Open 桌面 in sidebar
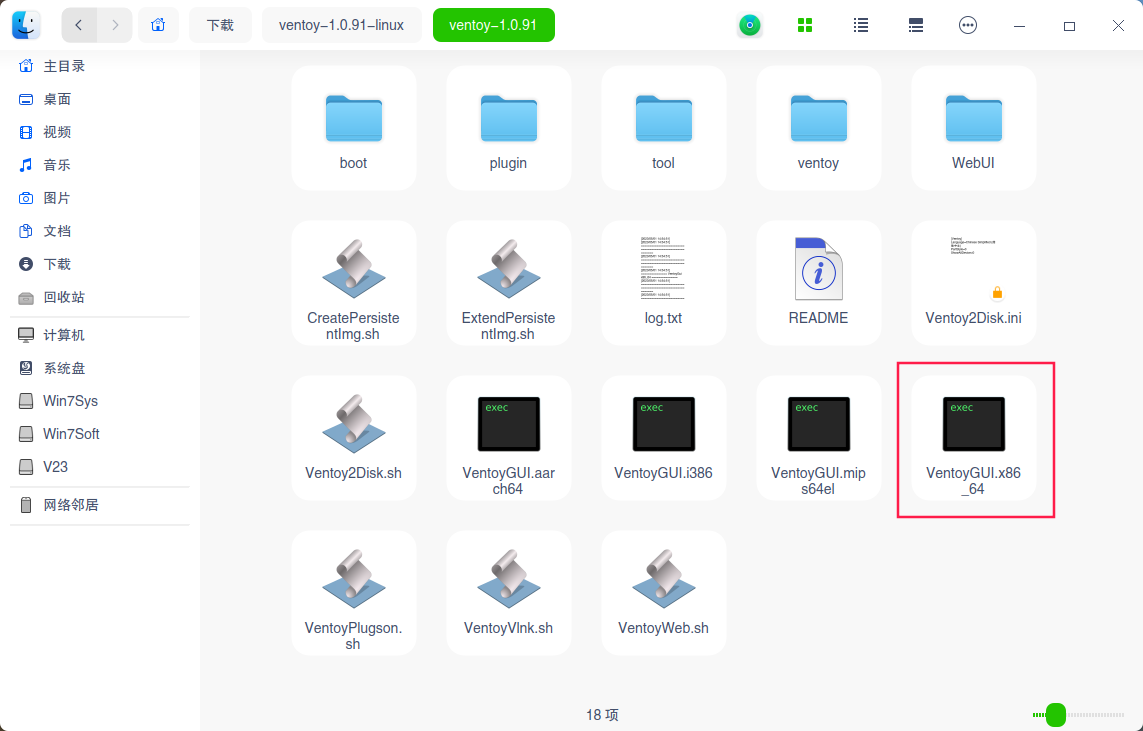Viewport: 1143px width, 731px height. tap(100, 99)
